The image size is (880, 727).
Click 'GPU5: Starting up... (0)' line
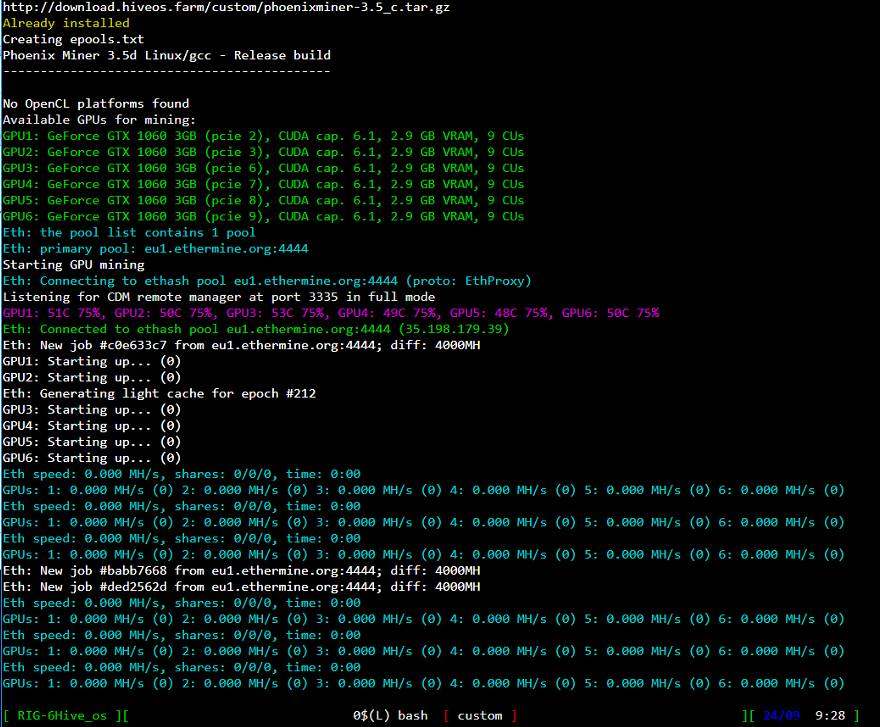tap(91, 442)
